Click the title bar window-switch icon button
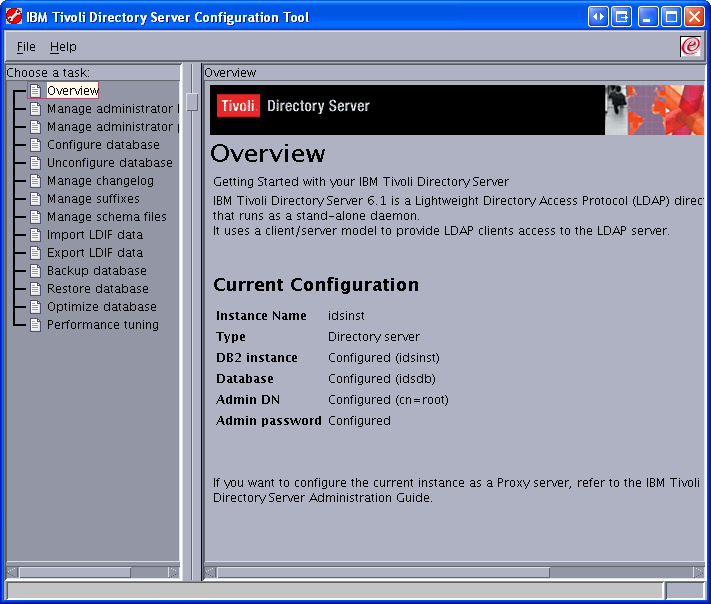Image resolution: width=711 pixels, height=604 pixels. (x=621, y=17)
